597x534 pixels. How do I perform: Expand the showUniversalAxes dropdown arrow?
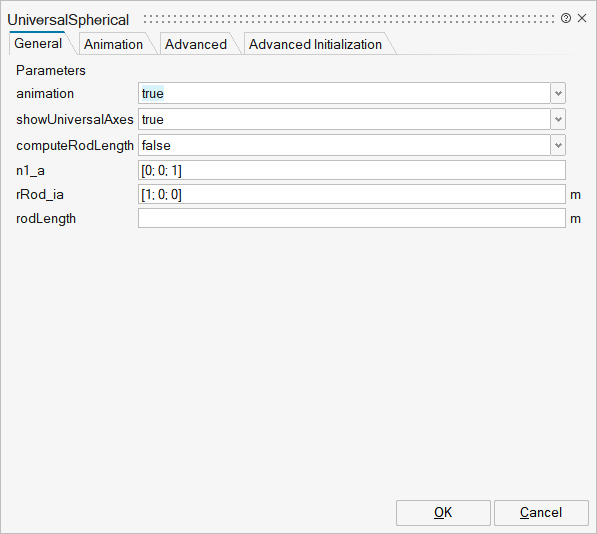pyautogui.click(x=558, y=119)
